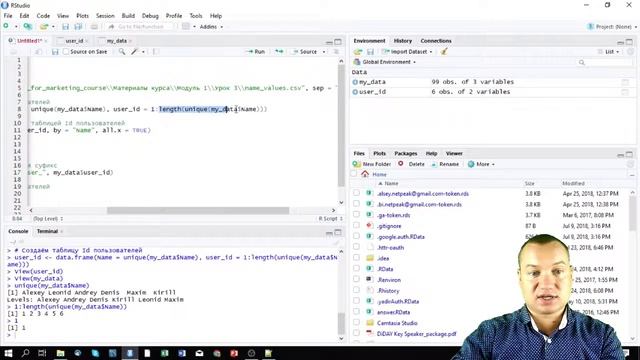This screenshot has height=360, width=640.
Task: Click the Delete button in Files pane
Action: point(411,164)
